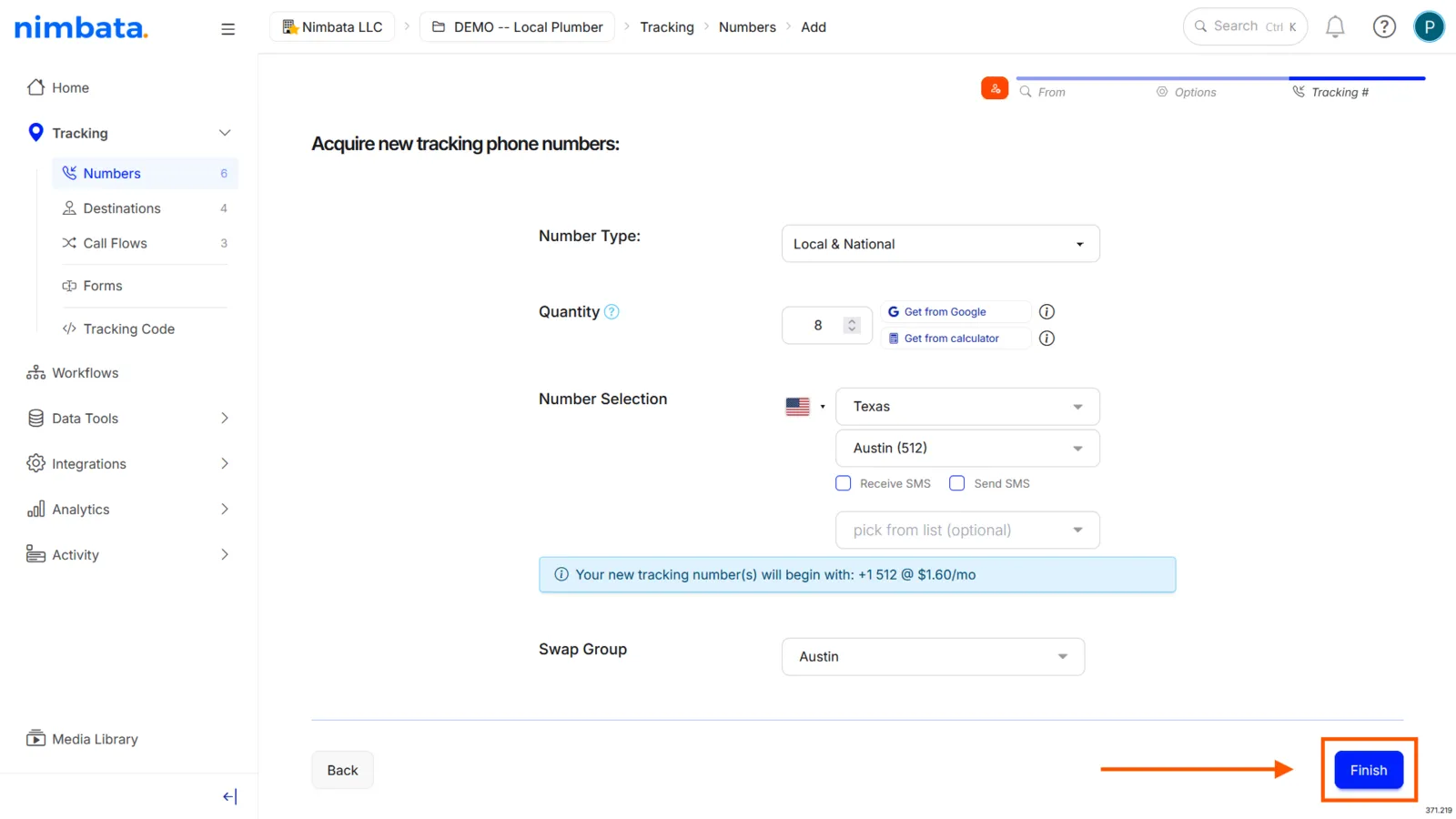Open the pick from list dropdown
This screenshot has height=819, width=1456.
pos(967,531)
